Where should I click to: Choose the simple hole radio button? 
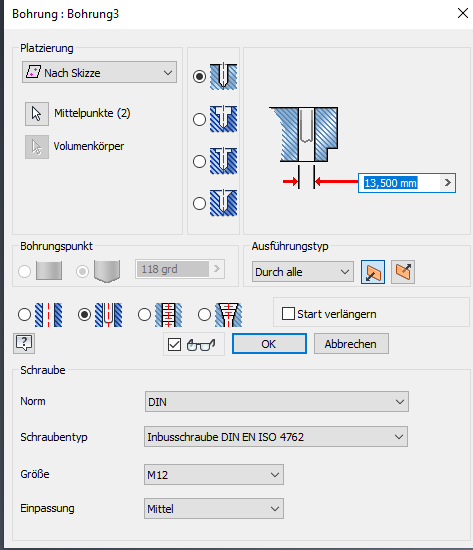[x=24, y=315]
